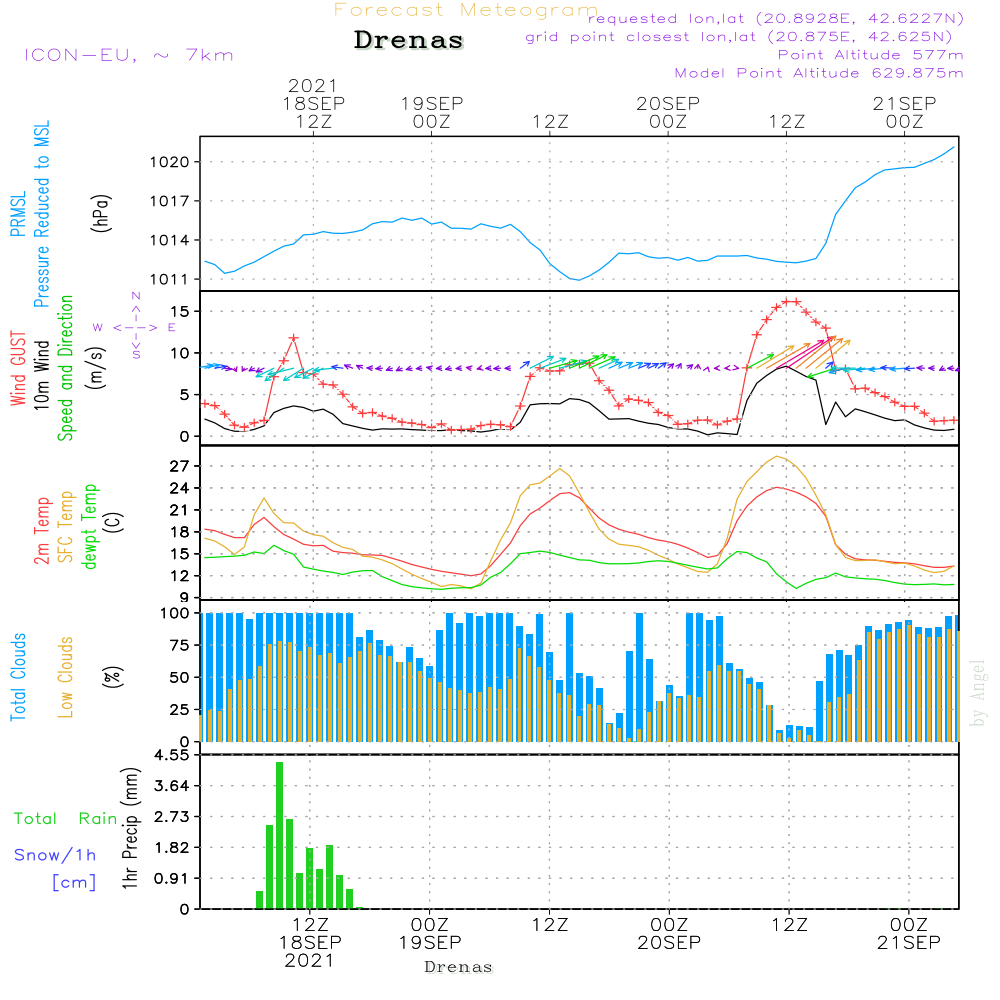Click the orange 'SFC Temp' label
Image resolution: width=1000 pixels, height=1000 pixels.
66,527
